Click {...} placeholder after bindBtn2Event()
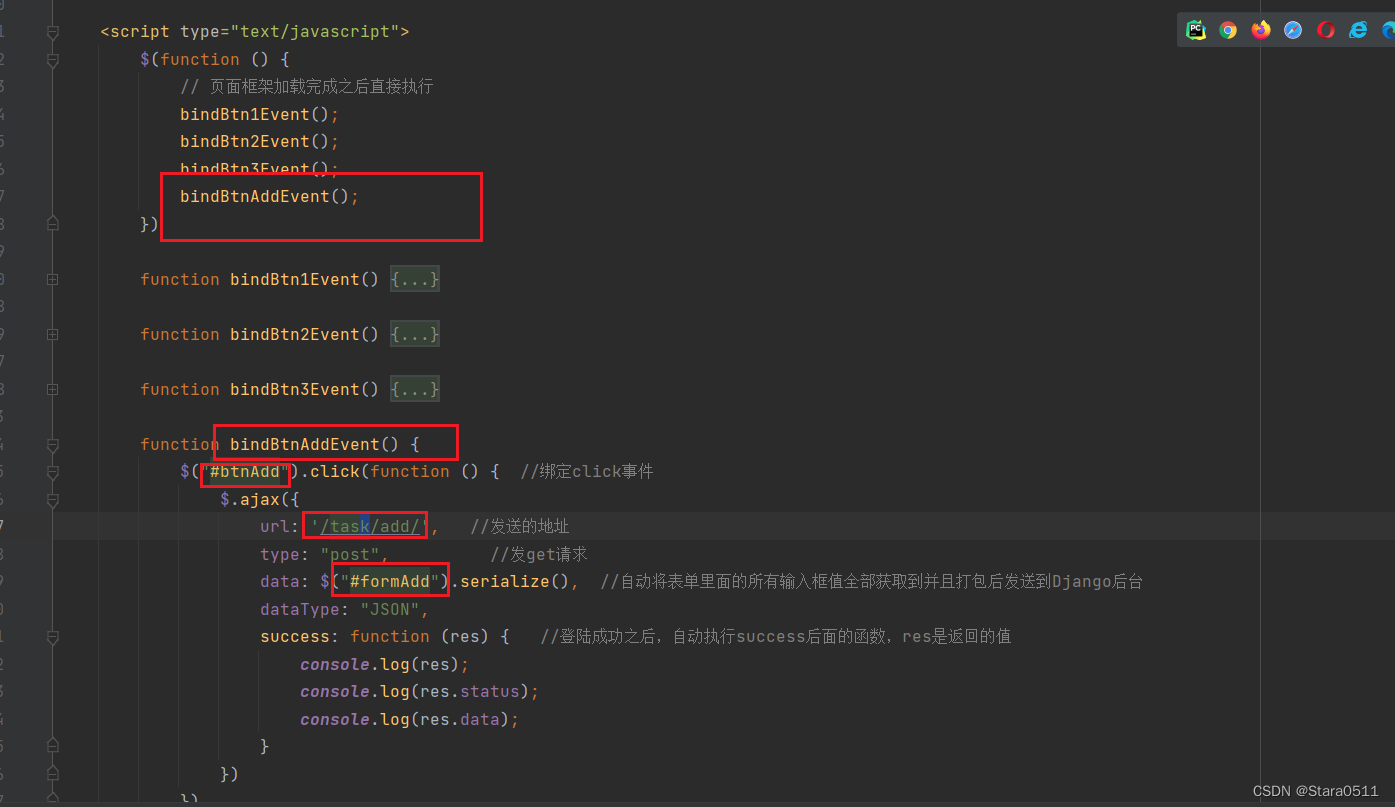1395x807 pixels. point(414,335)
